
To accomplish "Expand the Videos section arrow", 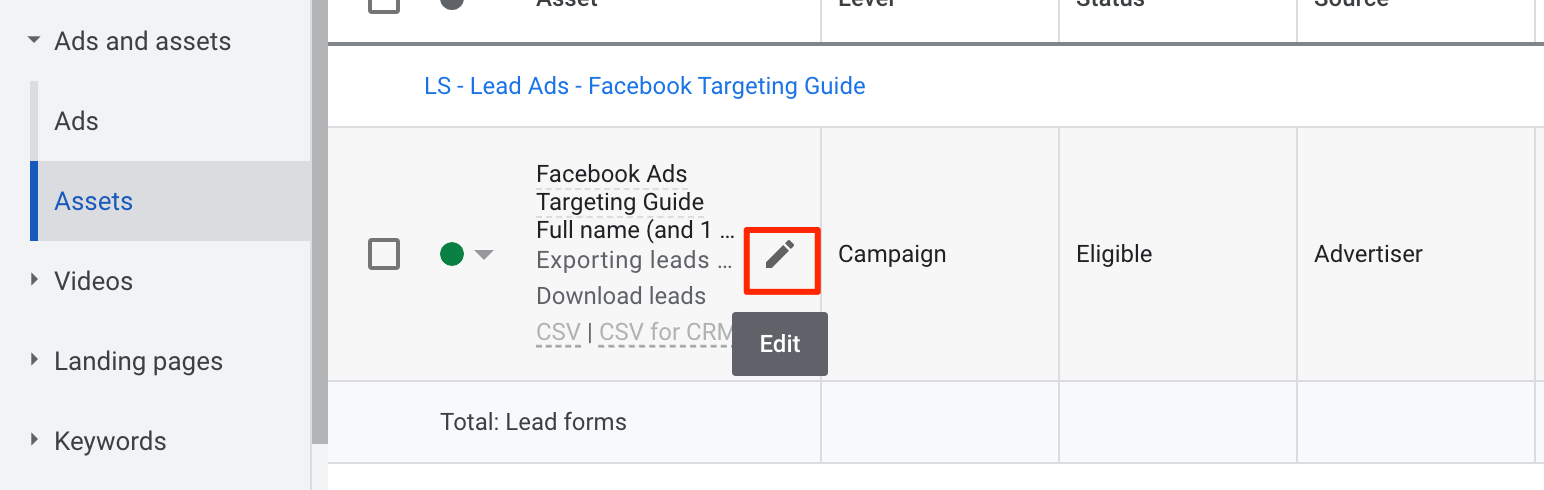I will (35, 281).
